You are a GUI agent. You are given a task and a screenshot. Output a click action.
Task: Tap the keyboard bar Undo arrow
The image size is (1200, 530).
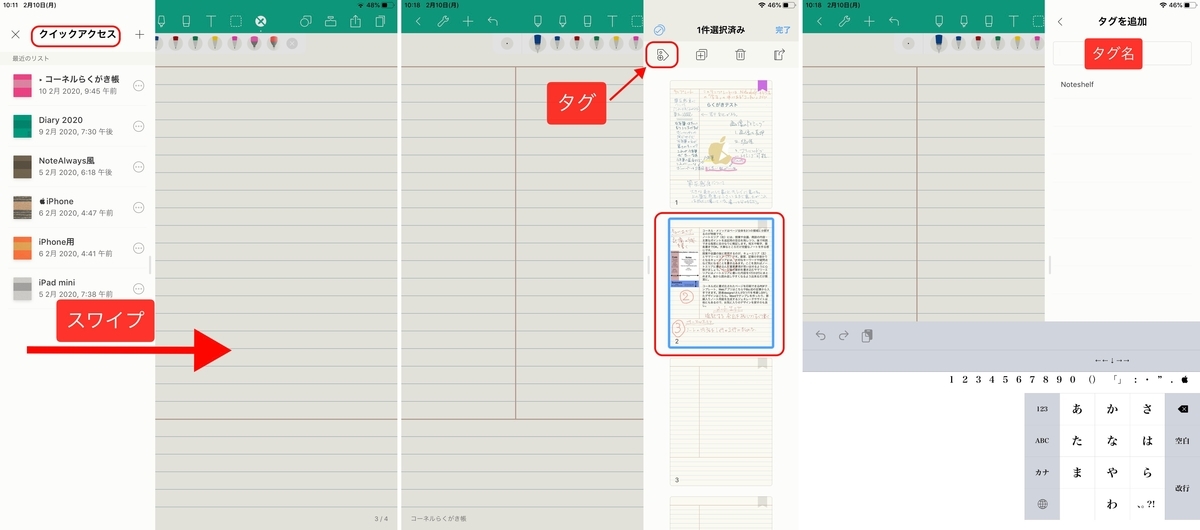click(x=820, y=335)
